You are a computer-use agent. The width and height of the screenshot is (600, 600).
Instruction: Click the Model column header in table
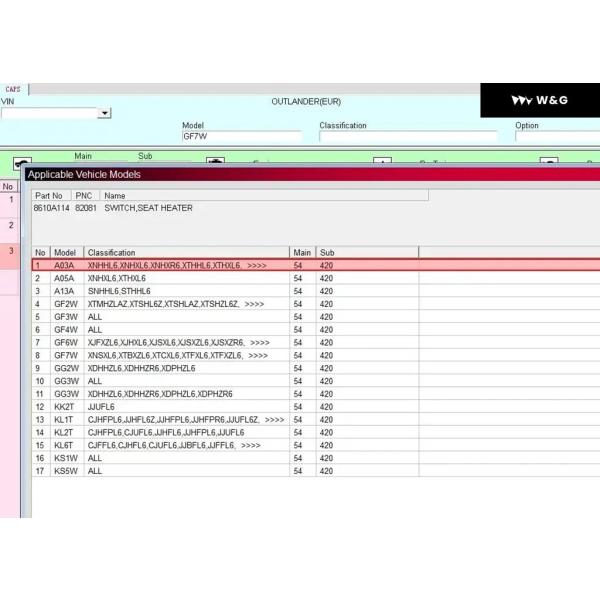point(67,253)
